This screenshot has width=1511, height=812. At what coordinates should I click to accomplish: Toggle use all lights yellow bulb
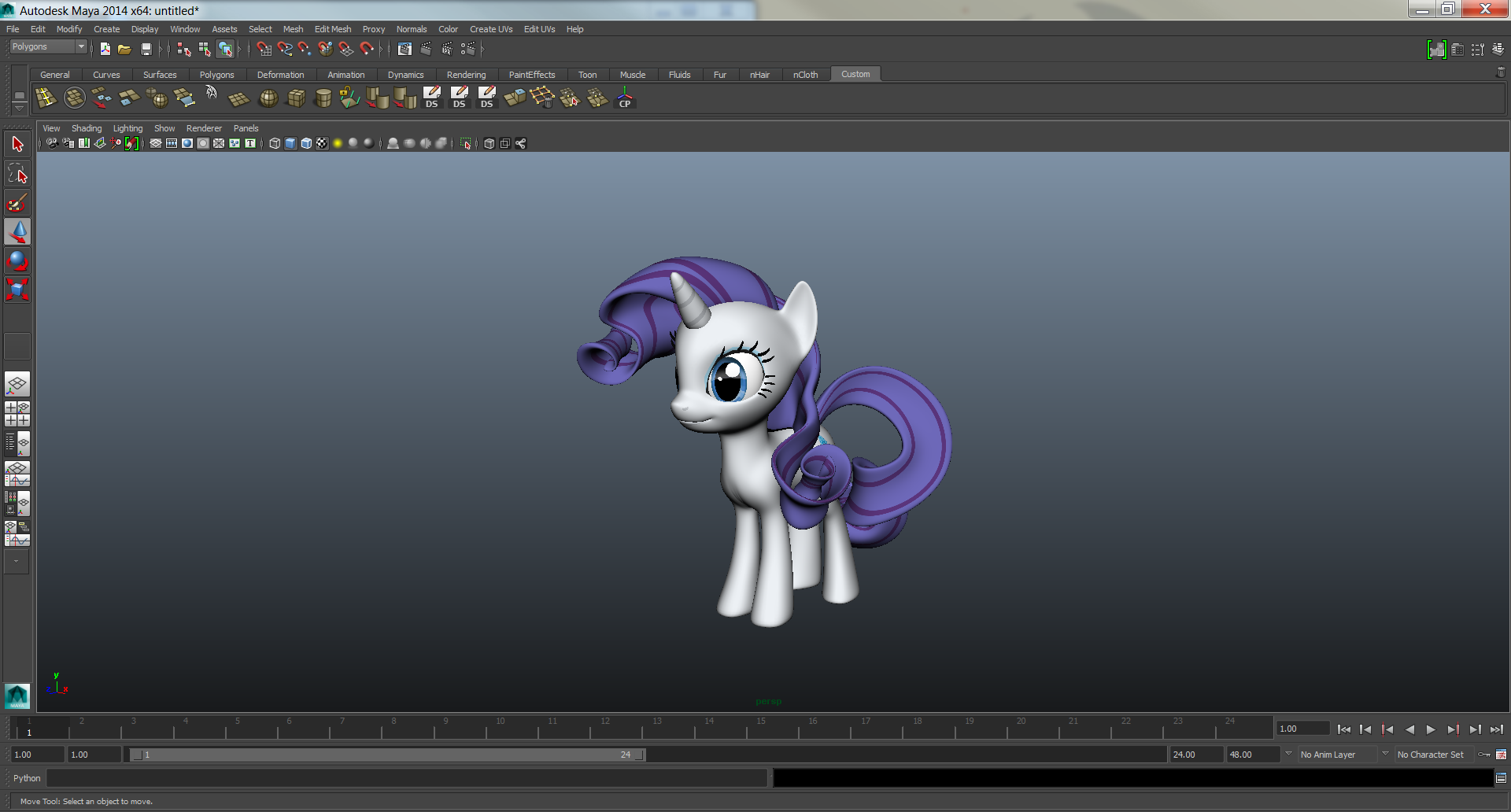coord(338,143)
